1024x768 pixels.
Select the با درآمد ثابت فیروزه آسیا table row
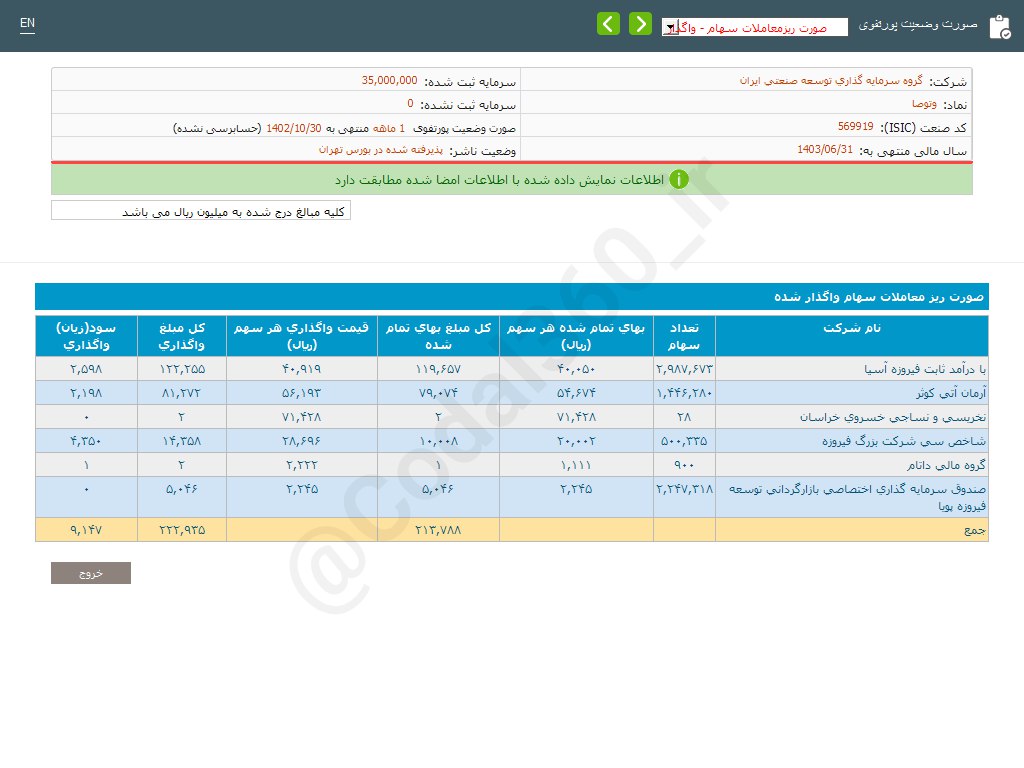(850, 368)
